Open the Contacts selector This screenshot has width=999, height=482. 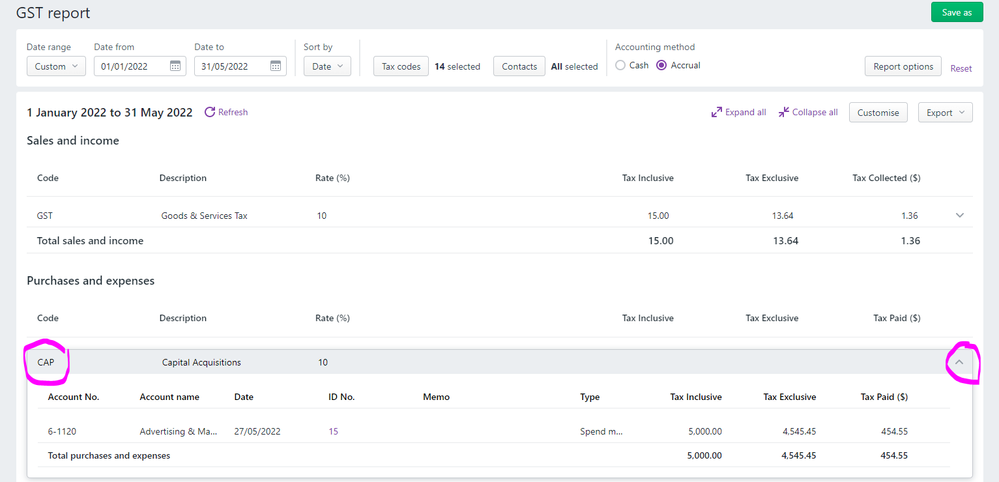pyautogui.click(x=519, y=67)
